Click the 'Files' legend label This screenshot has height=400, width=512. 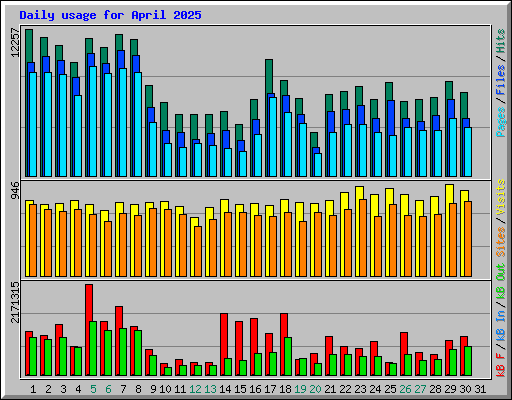501,80
